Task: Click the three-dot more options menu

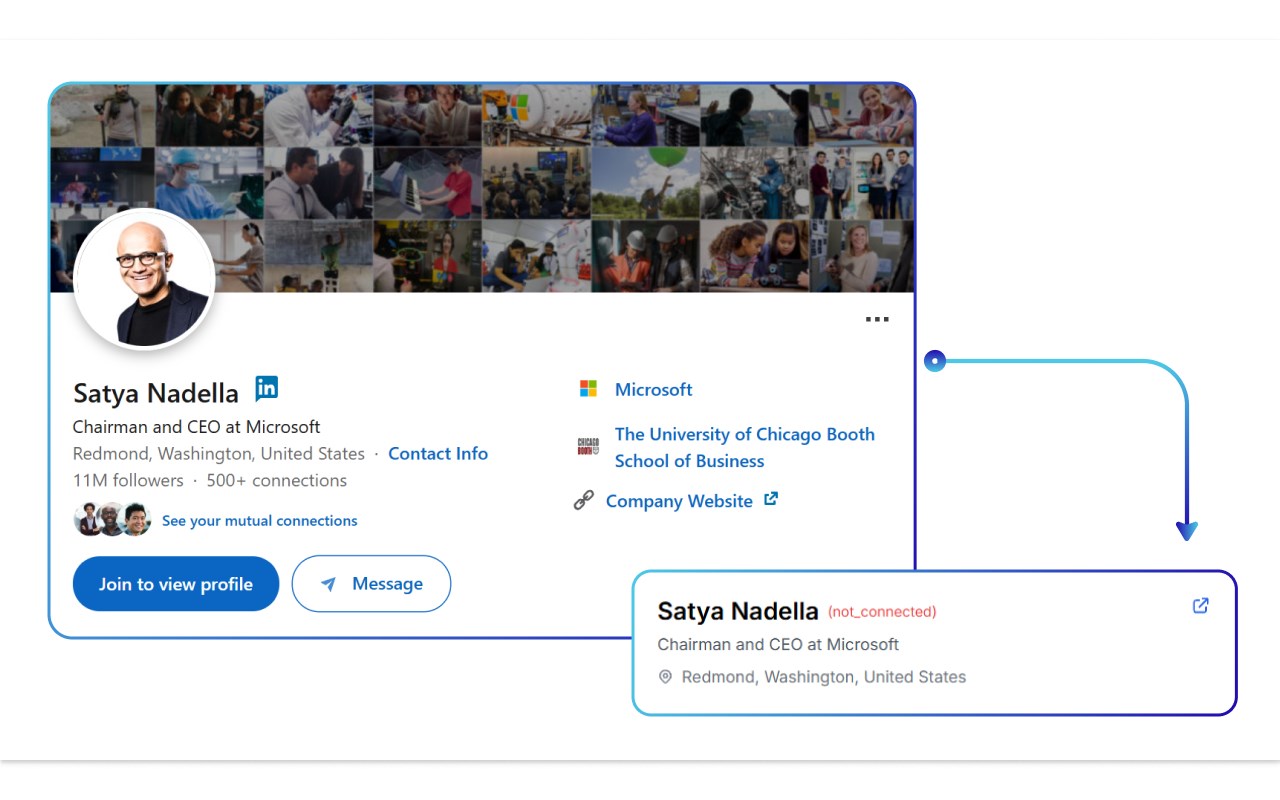Action: [x=877, y=320]
